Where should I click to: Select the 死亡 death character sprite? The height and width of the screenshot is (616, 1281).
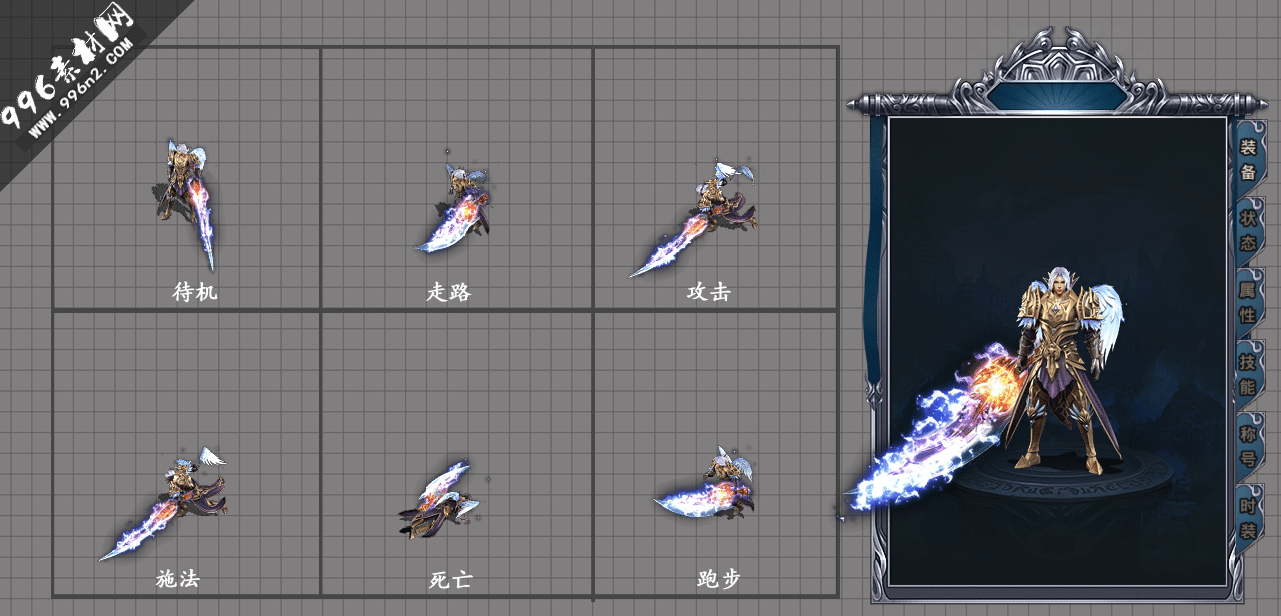click(x=440, y=499)
